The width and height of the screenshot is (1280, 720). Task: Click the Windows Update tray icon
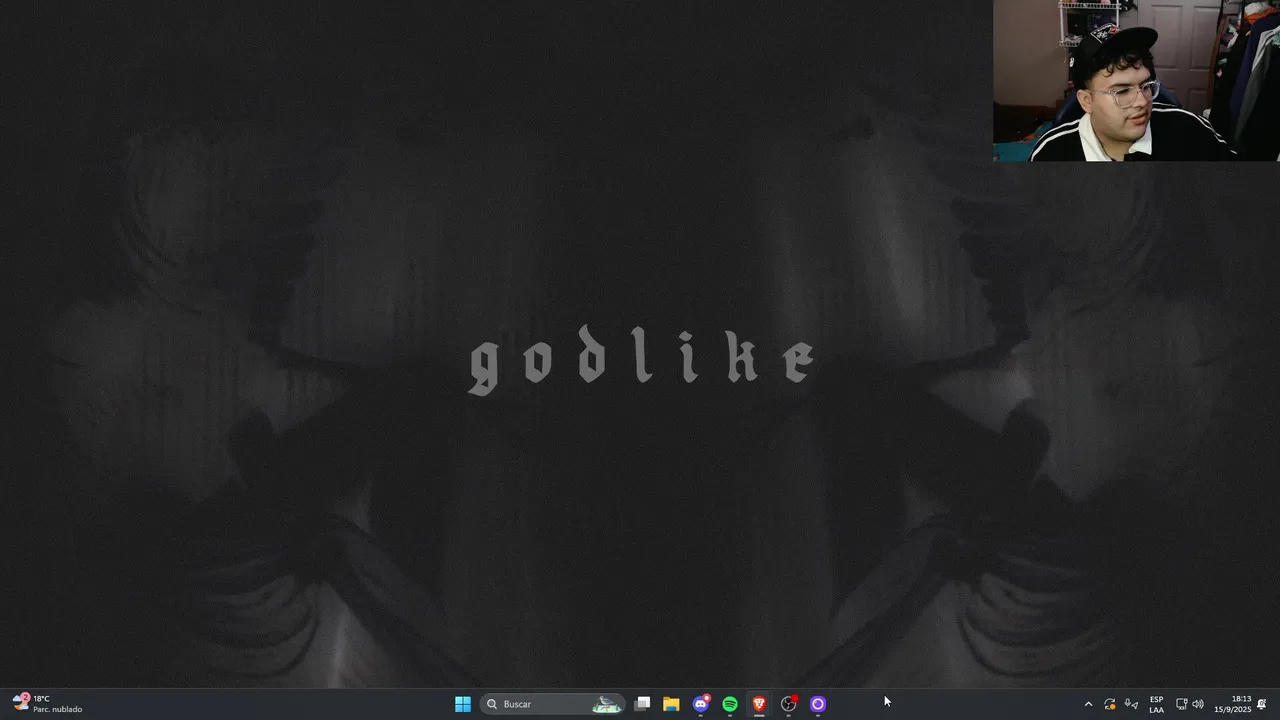(1110, 704)
